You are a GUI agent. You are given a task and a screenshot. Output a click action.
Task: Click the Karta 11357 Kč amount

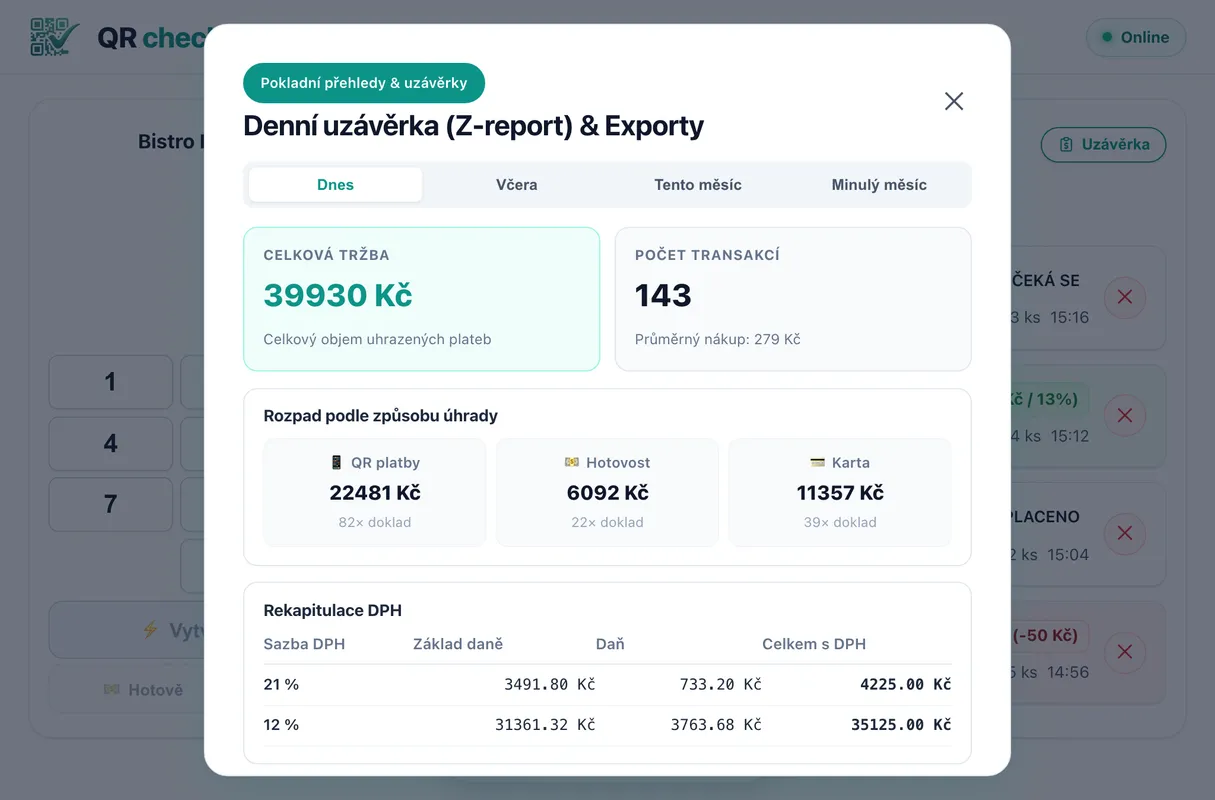(840, 493)
